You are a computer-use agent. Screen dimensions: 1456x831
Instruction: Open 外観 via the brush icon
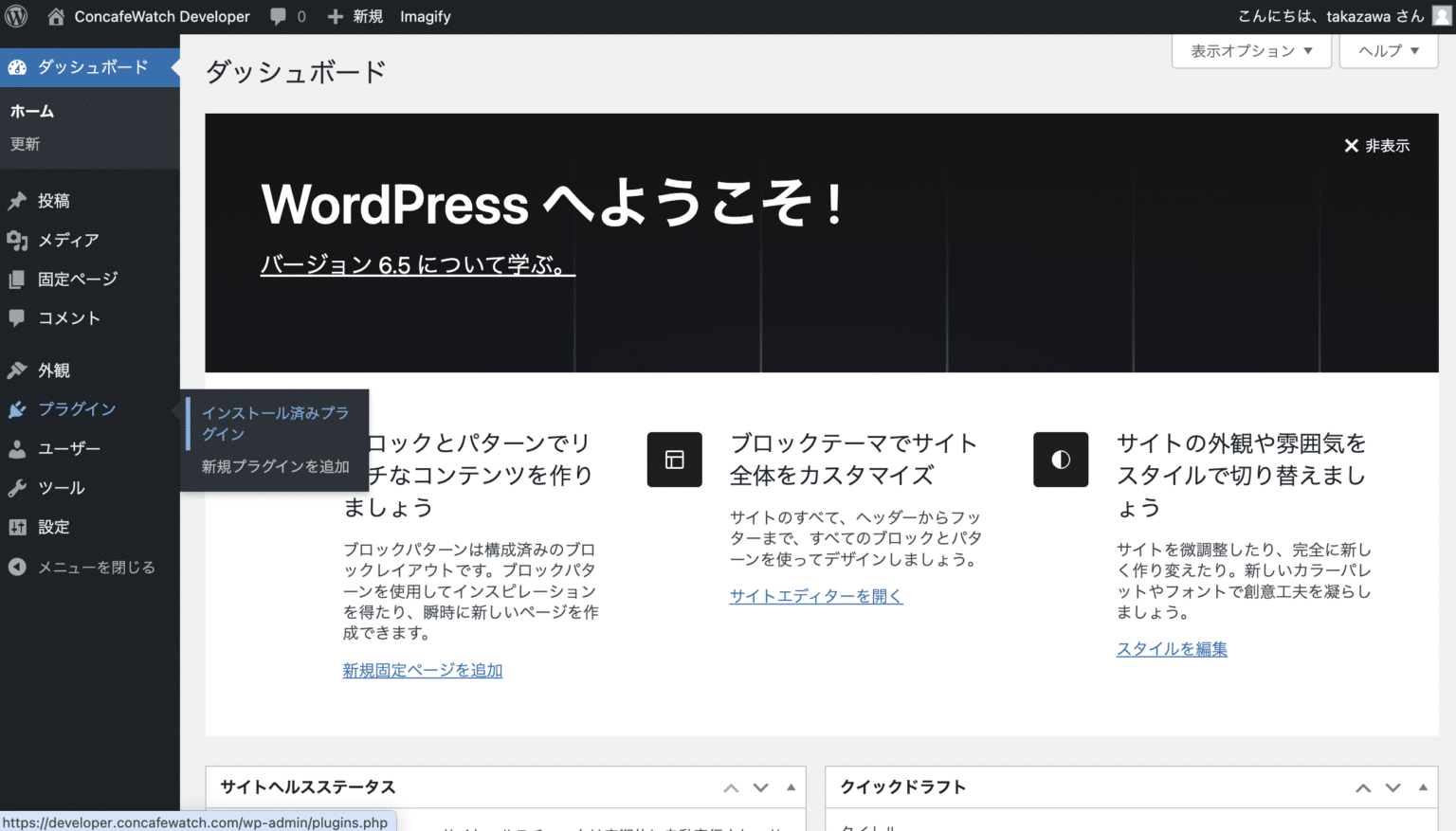tap(18, 370)
